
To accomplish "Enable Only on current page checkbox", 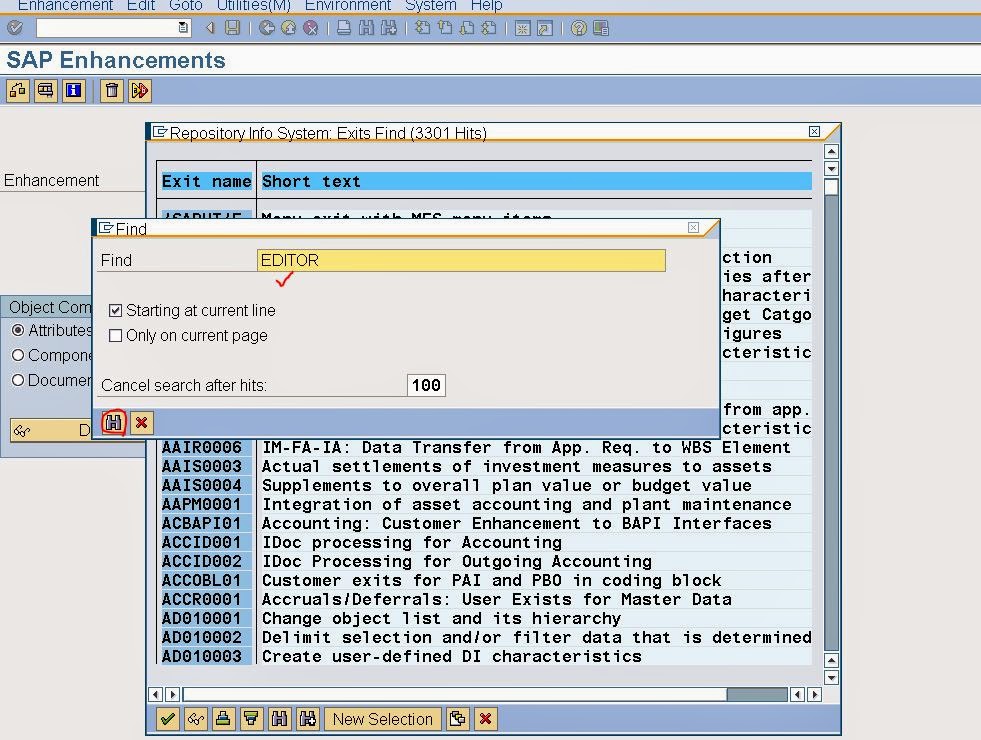I will click(x=115, y=335).
